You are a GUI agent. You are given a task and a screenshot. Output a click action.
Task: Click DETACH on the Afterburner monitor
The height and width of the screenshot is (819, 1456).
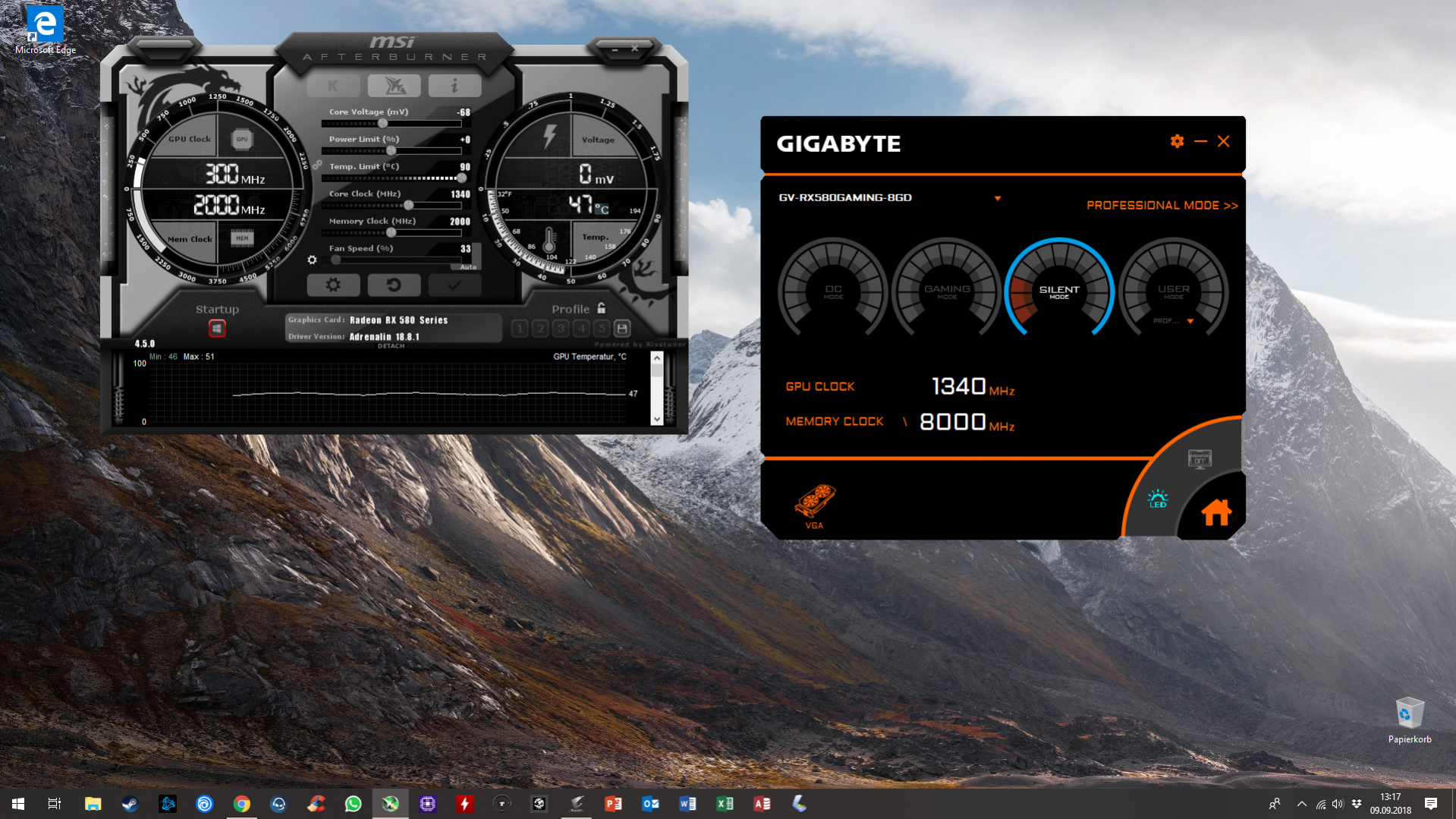point(391,346)
